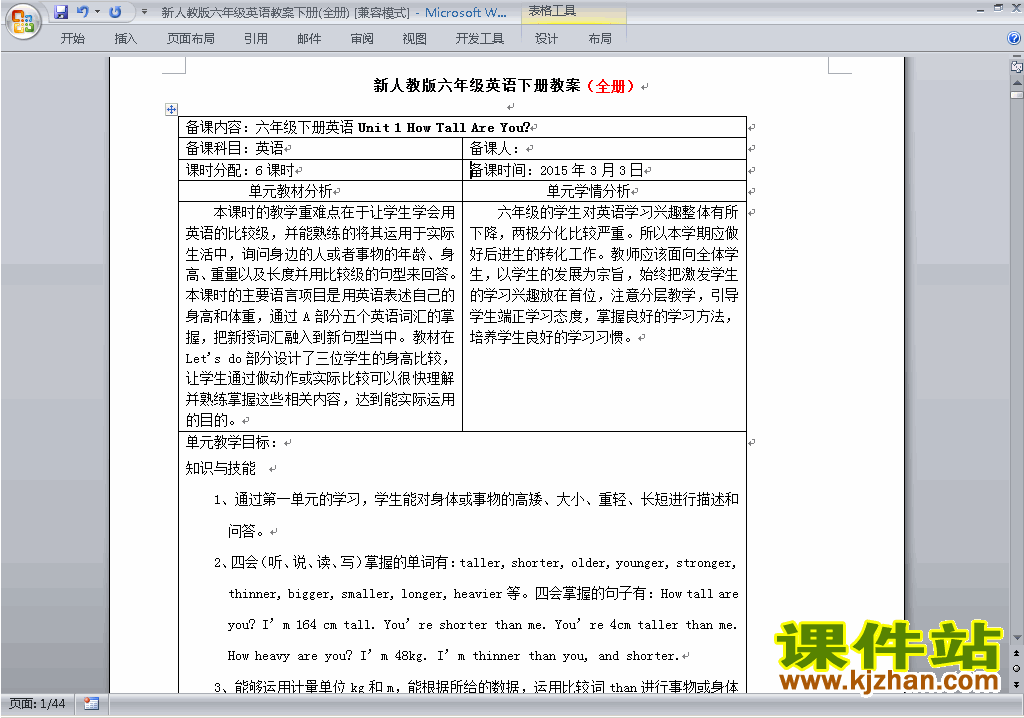Save the document with the floppy disk icon

61,12
